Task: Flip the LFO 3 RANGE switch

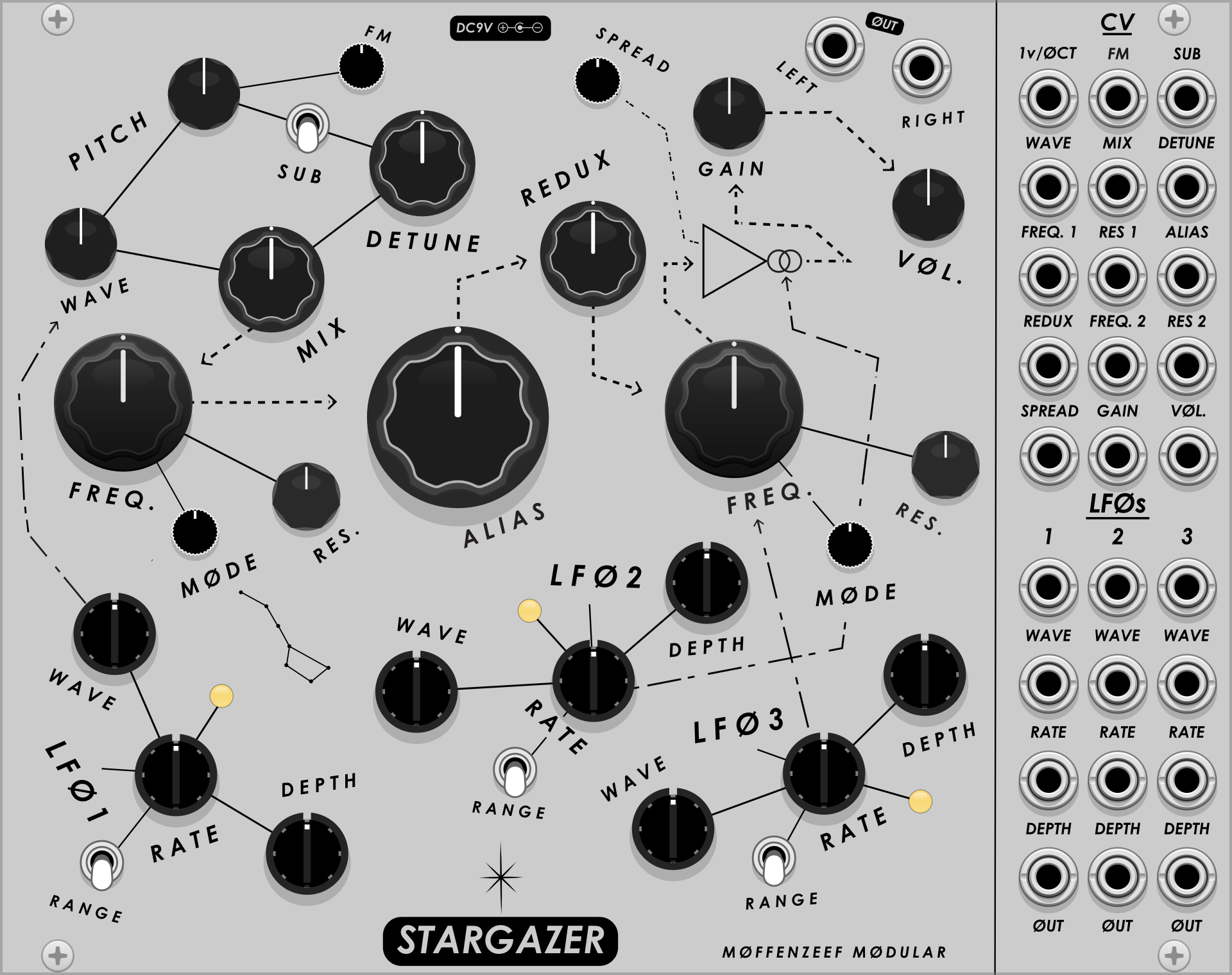Action: pyautogui.click(x=774, y=861)
